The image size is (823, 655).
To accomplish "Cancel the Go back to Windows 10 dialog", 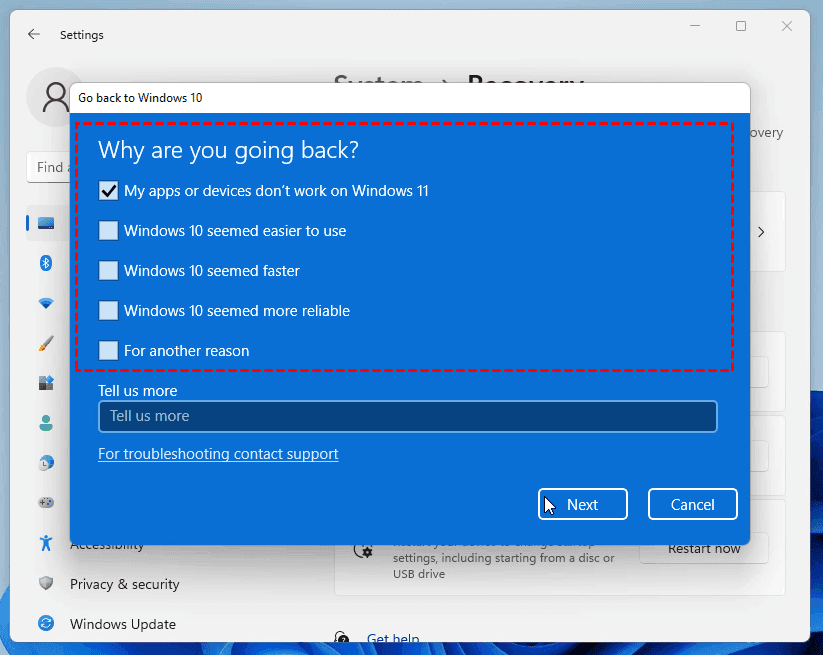I will tap(692, 504).
